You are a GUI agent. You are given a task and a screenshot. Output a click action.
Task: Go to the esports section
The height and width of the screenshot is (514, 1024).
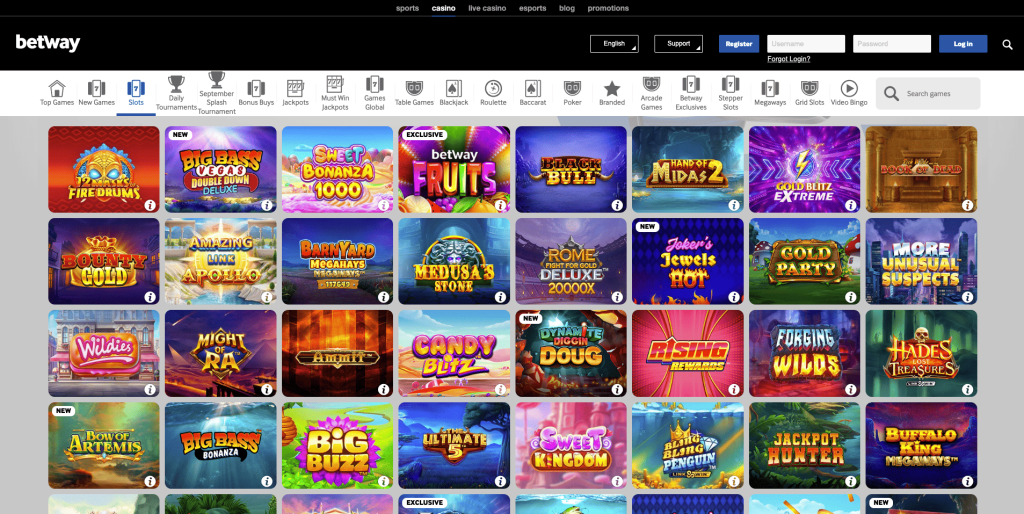pyautogui.click(x=532, y=8)
